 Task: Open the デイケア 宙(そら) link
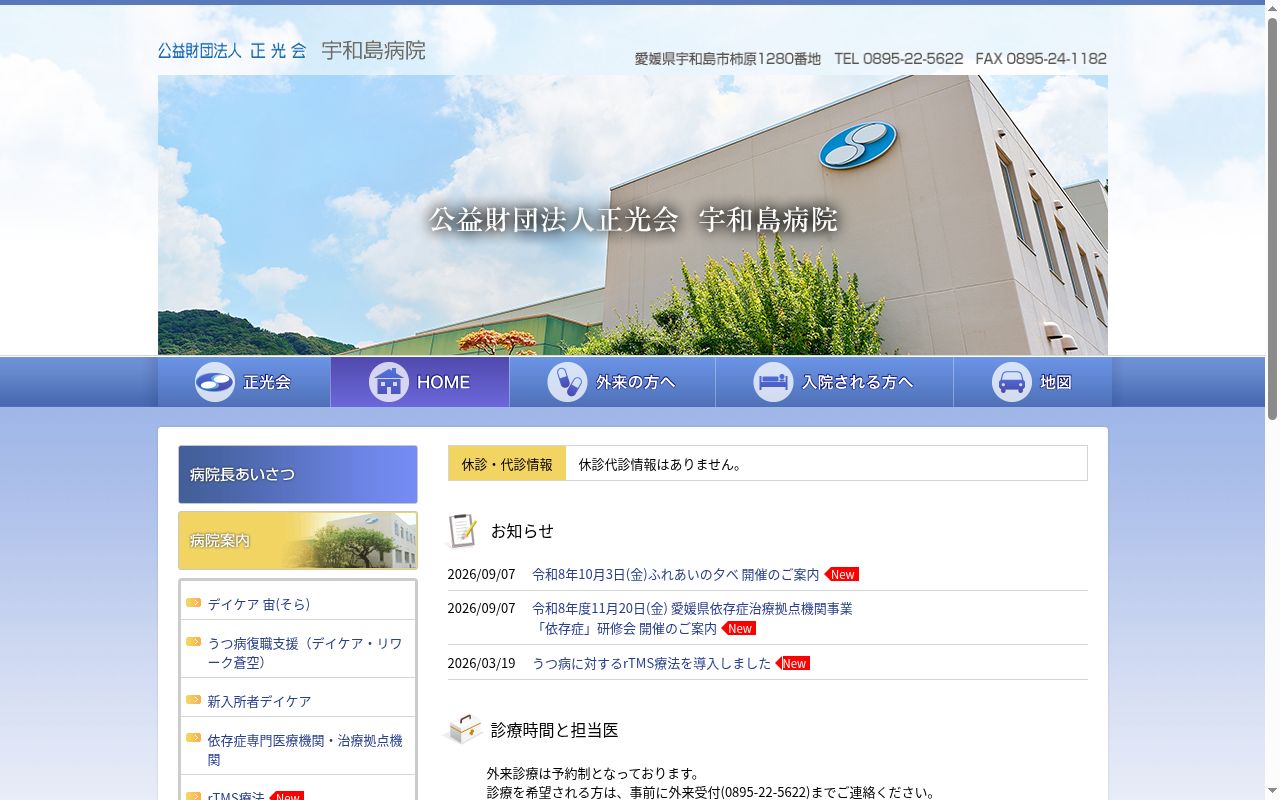coord(259,604)
